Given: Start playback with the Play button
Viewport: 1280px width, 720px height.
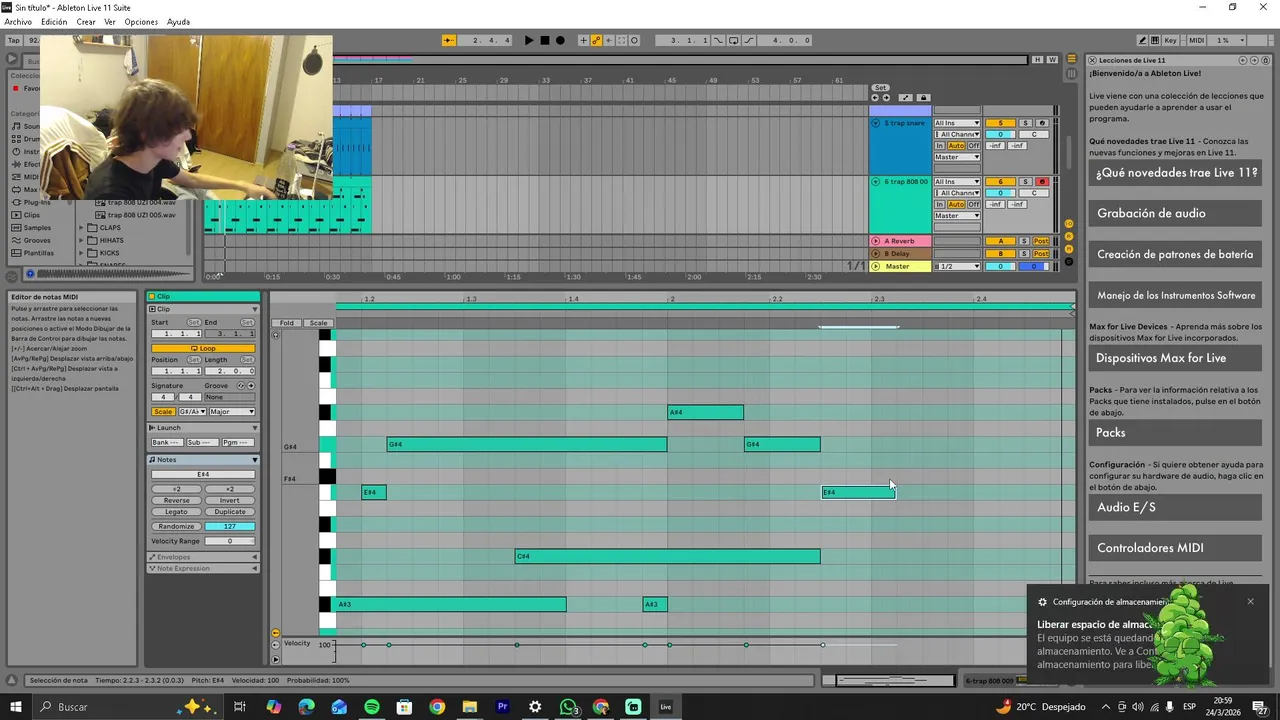Looking at the screenshot, I should 529,40.
